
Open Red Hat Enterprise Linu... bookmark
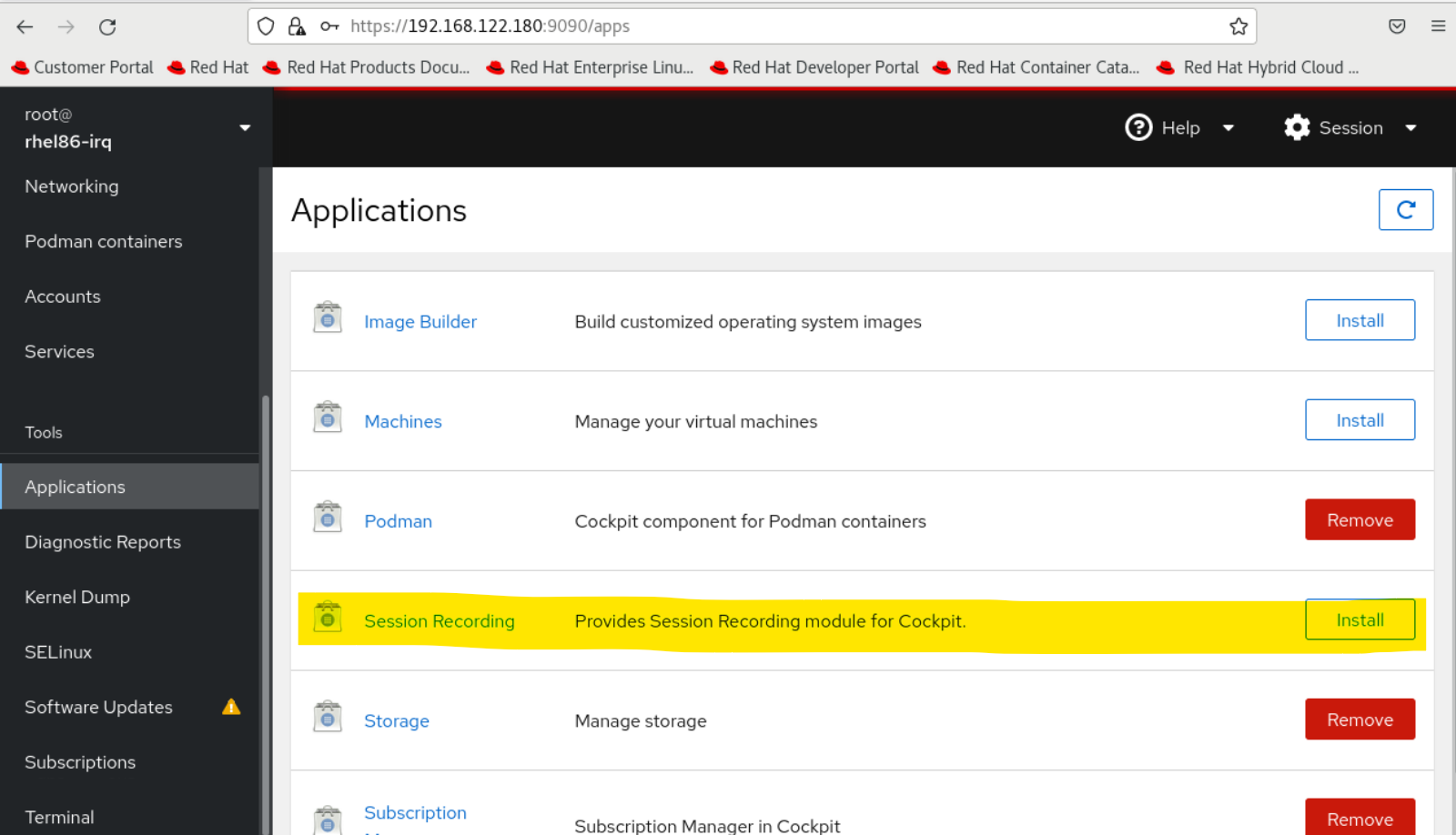pos(591,67)
